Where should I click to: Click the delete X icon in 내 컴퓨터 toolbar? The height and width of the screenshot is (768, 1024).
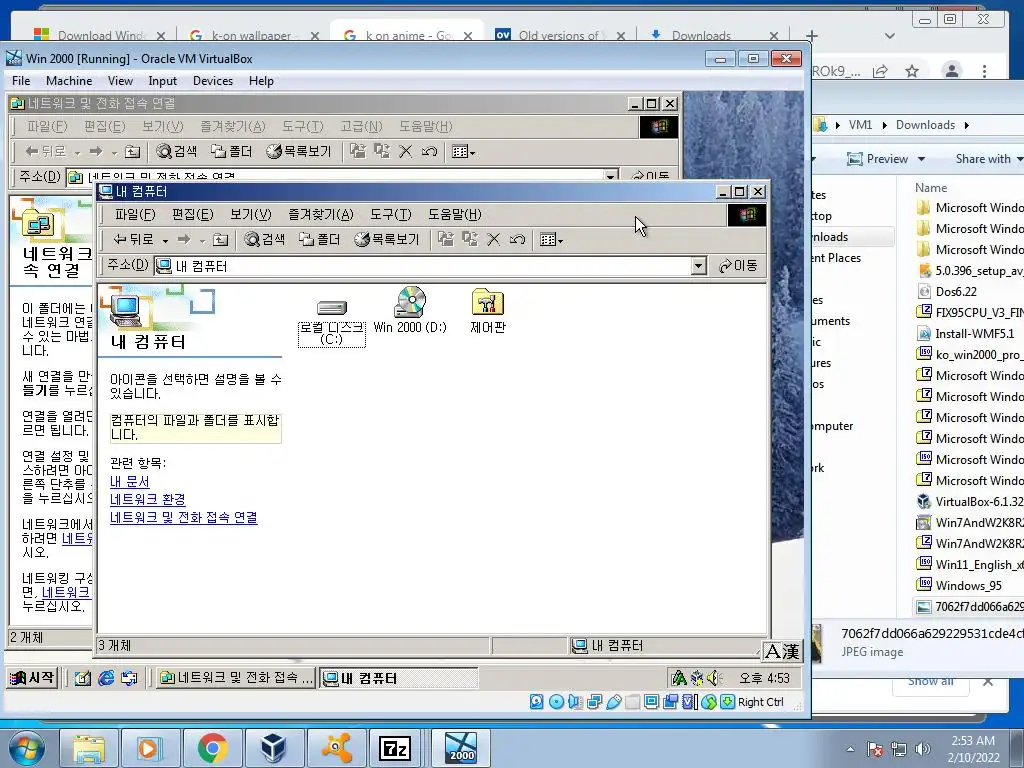[x=494, y=240]
